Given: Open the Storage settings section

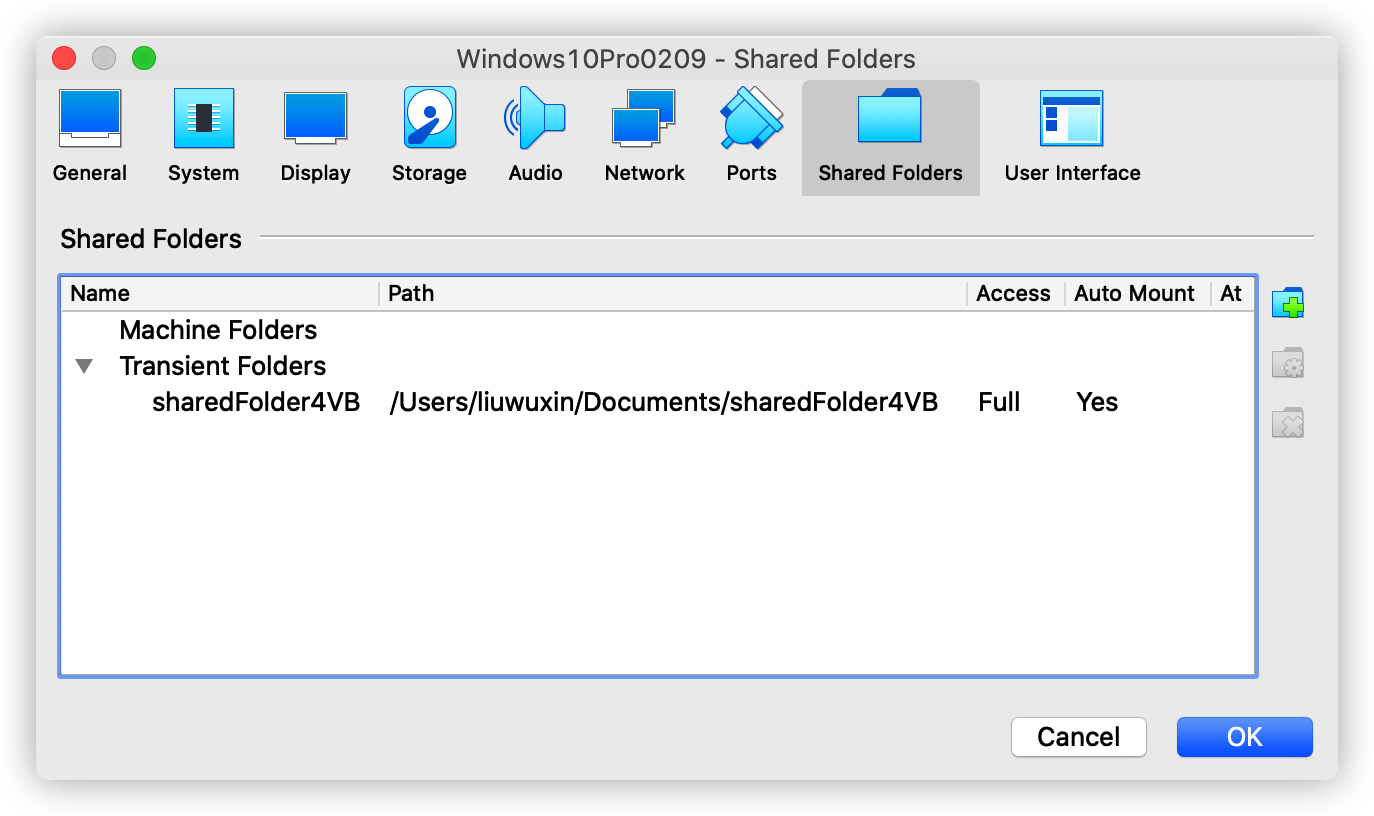Looking at the screenshot, I should coord(429,137).
